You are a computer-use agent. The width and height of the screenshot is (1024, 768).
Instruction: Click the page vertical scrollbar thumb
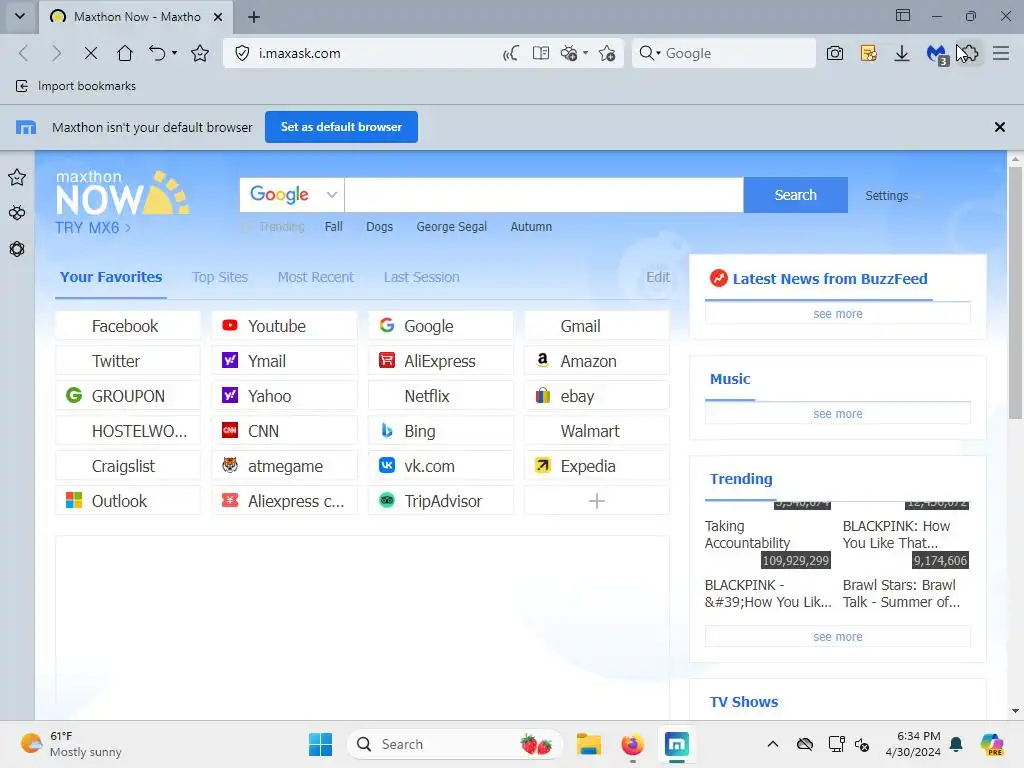[1015, 292]
